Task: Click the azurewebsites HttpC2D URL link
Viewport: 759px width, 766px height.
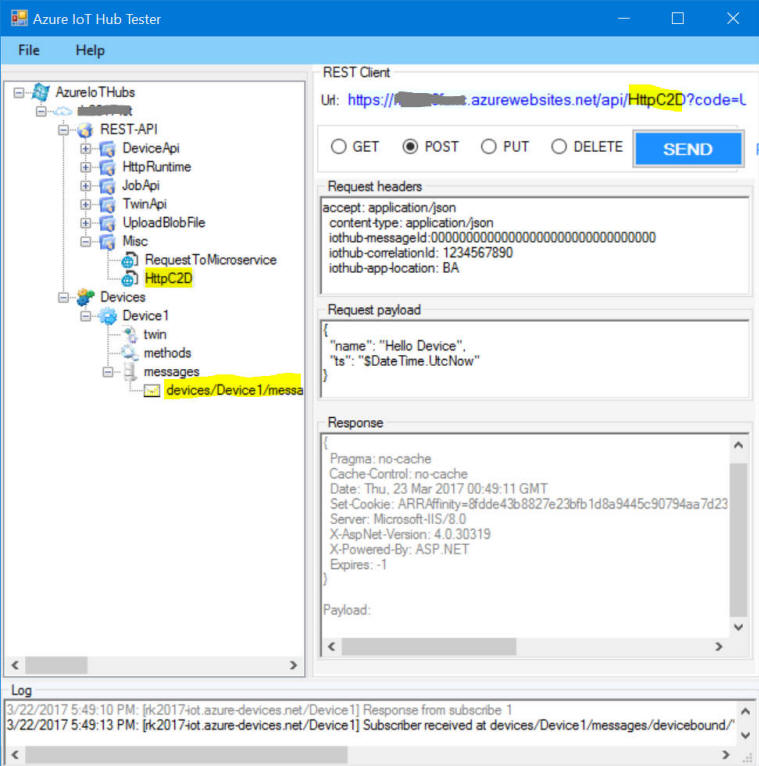Action: click(x=547, y=100)
